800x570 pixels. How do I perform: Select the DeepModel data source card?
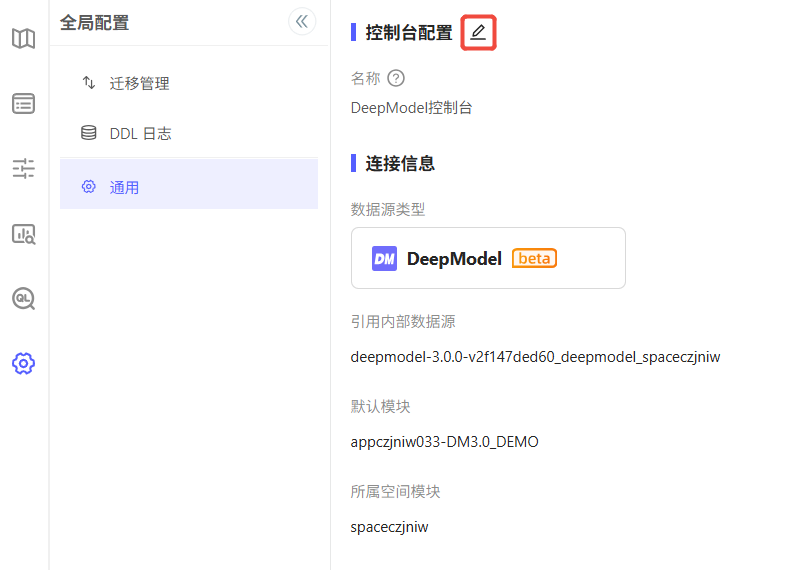(x=488, y=258)
